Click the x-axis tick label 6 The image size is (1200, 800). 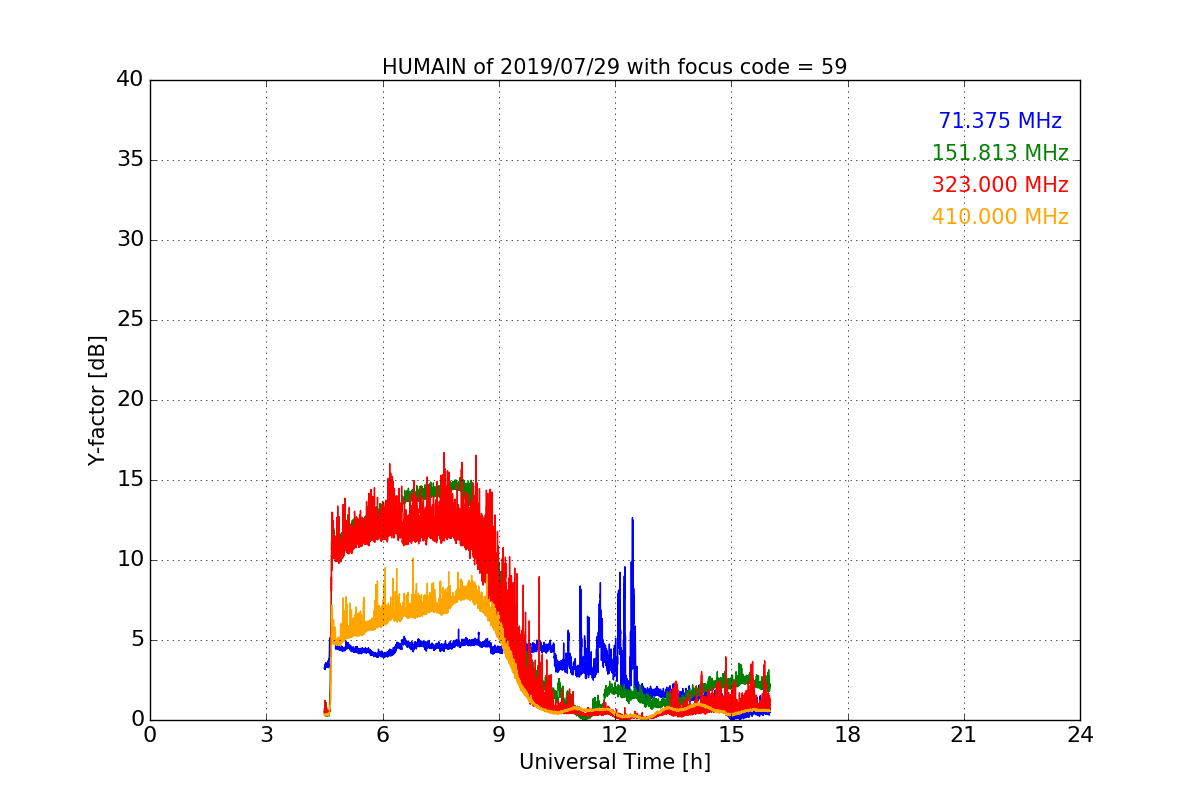click(x=383, y=735)
